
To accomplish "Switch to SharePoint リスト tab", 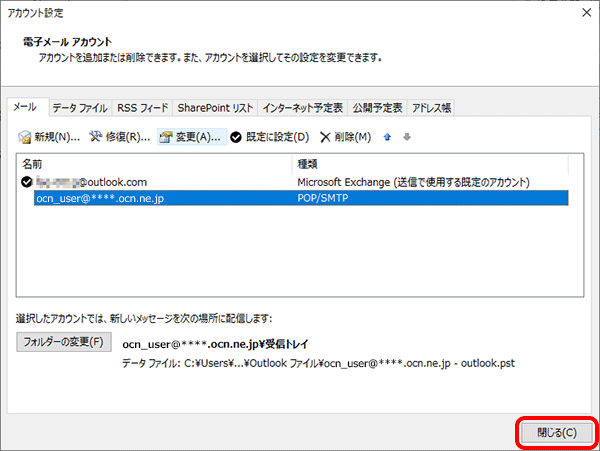I will pyautogui.click(x=215, y=108).
